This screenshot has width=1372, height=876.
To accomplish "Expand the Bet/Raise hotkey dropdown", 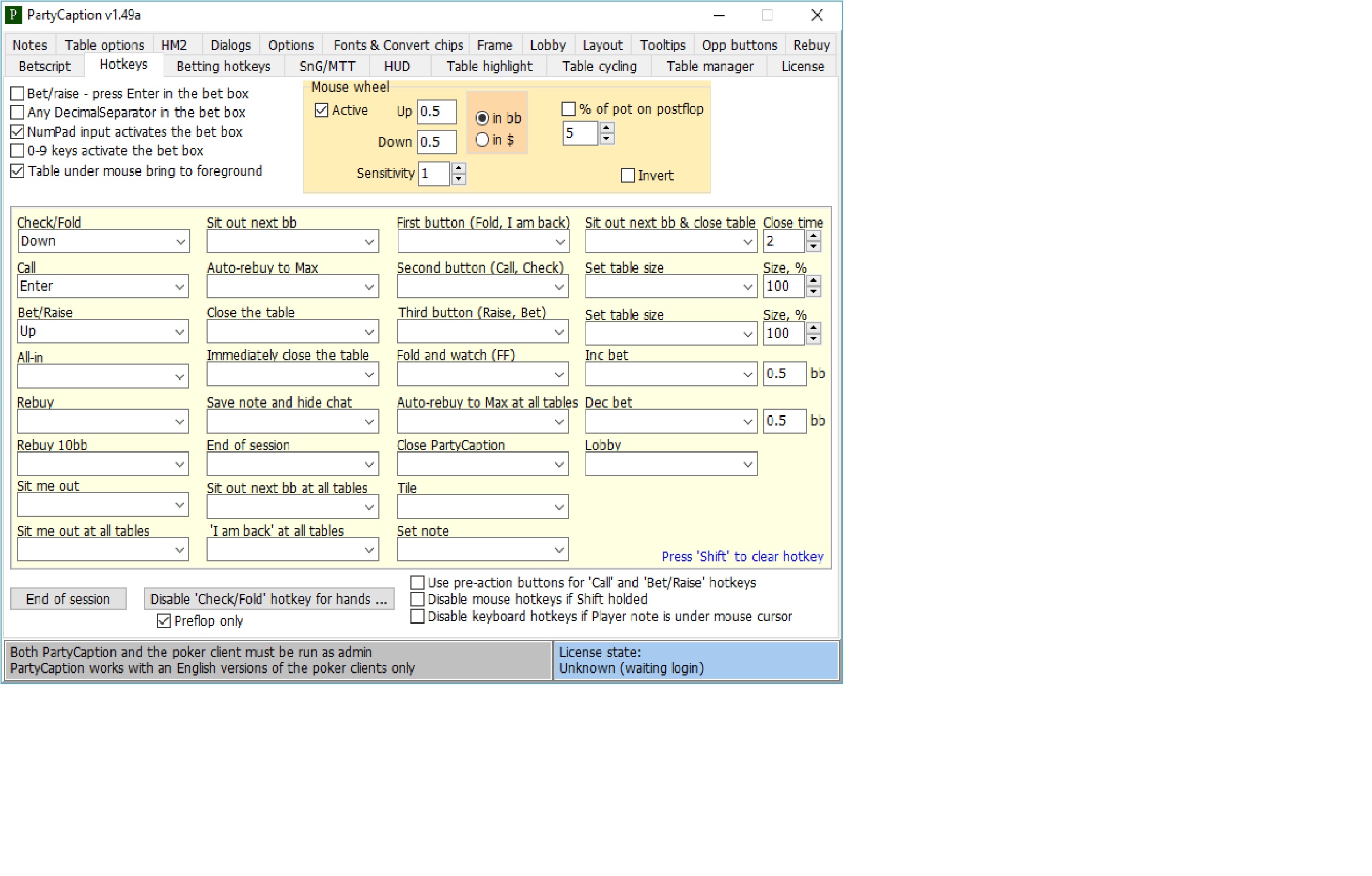I will click(x=103, y=331).
